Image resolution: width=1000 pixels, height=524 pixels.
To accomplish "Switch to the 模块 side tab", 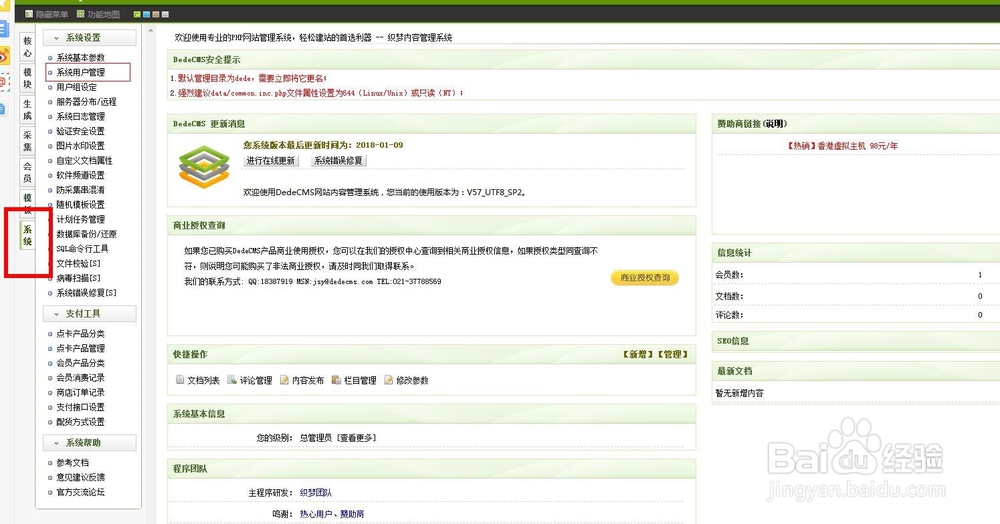I will tap(27, 78).
